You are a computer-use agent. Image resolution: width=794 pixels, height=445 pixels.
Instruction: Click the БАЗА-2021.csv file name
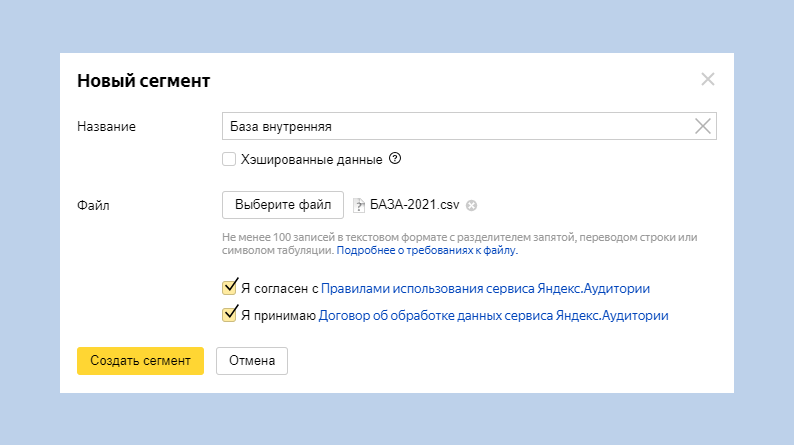tap(414, 205)
